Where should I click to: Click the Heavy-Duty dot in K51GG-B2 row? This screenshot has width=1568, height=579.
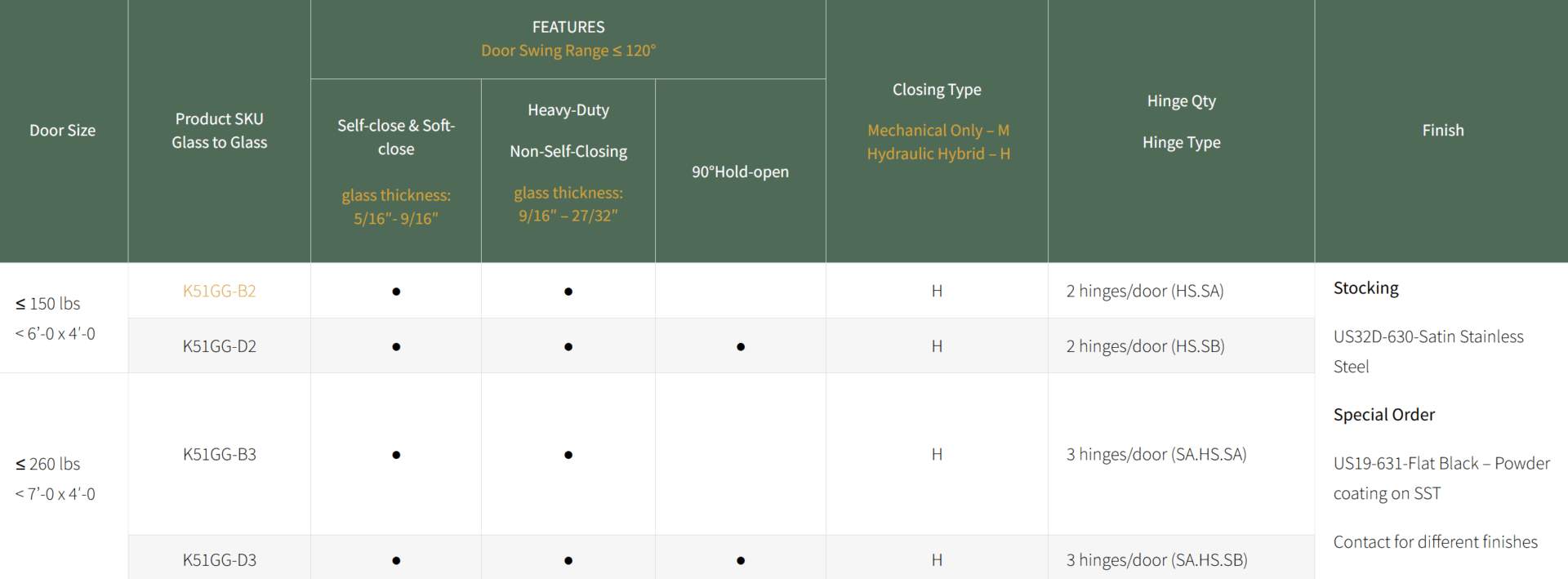(568, 292)
